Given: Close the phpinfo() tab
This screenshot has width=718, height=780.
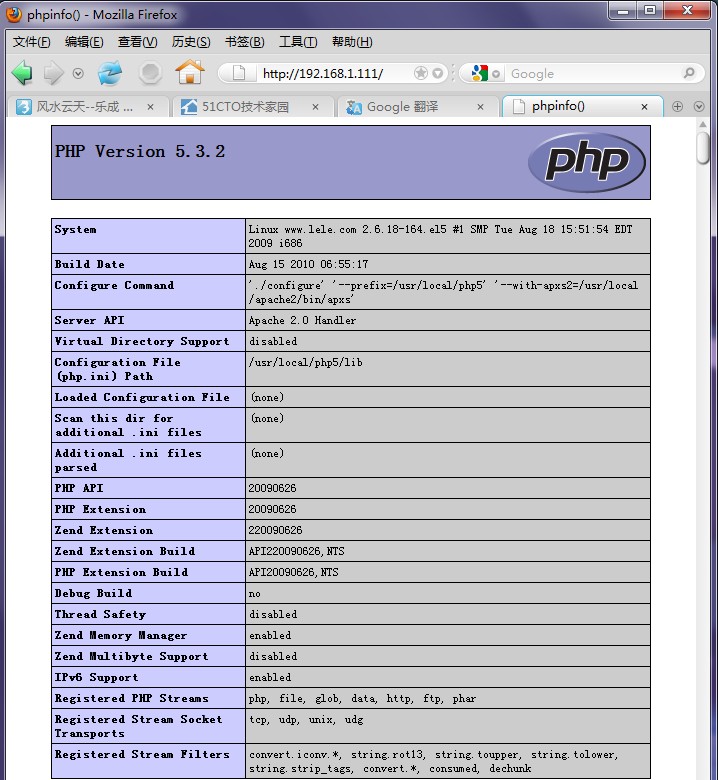Looking at the screenshot, I should point(644,107).
